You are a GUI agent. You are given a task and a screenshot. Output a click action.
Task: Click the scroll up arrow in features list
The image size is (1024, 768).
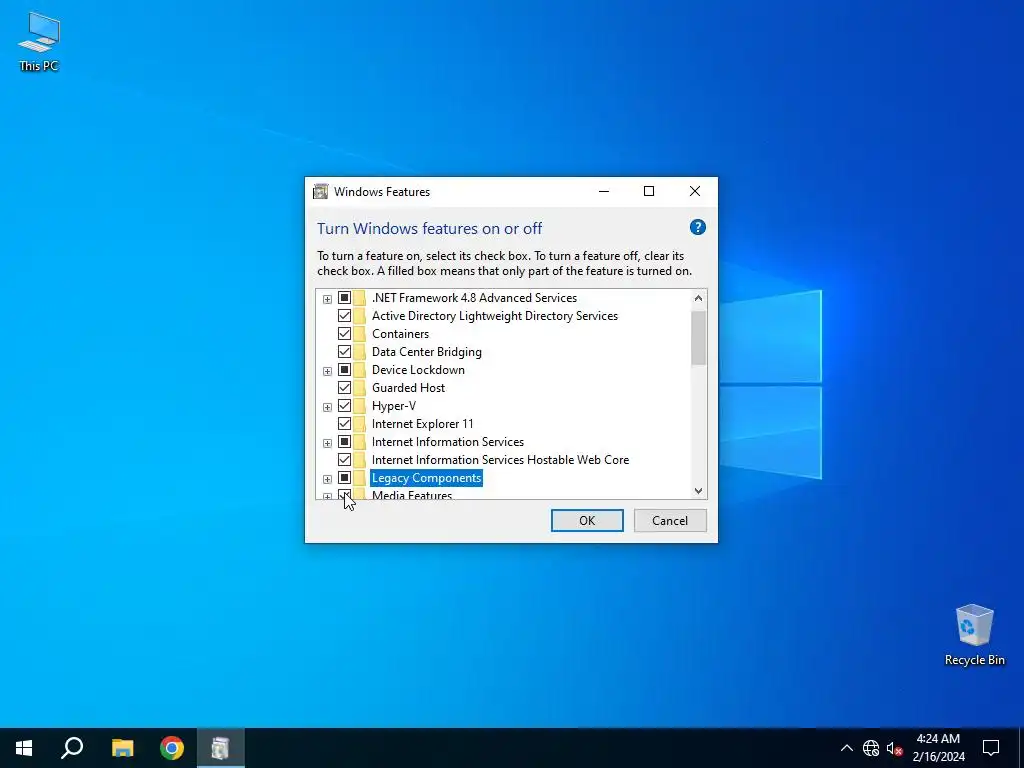pos(698,298)
